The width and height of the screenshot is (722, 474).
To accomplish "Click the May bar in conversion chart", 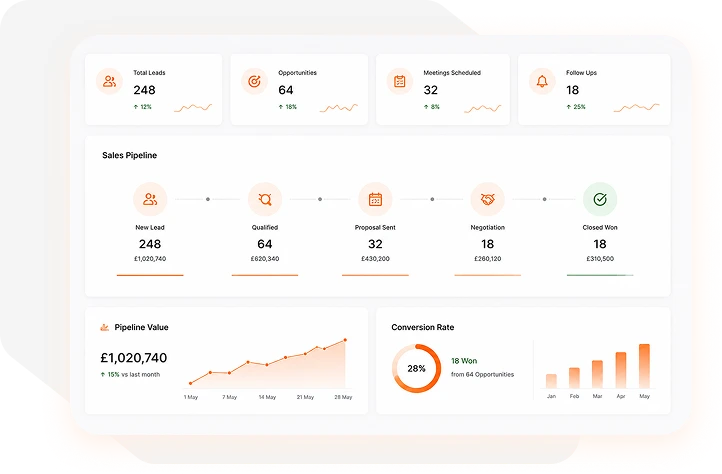I will tap(644, 366).
